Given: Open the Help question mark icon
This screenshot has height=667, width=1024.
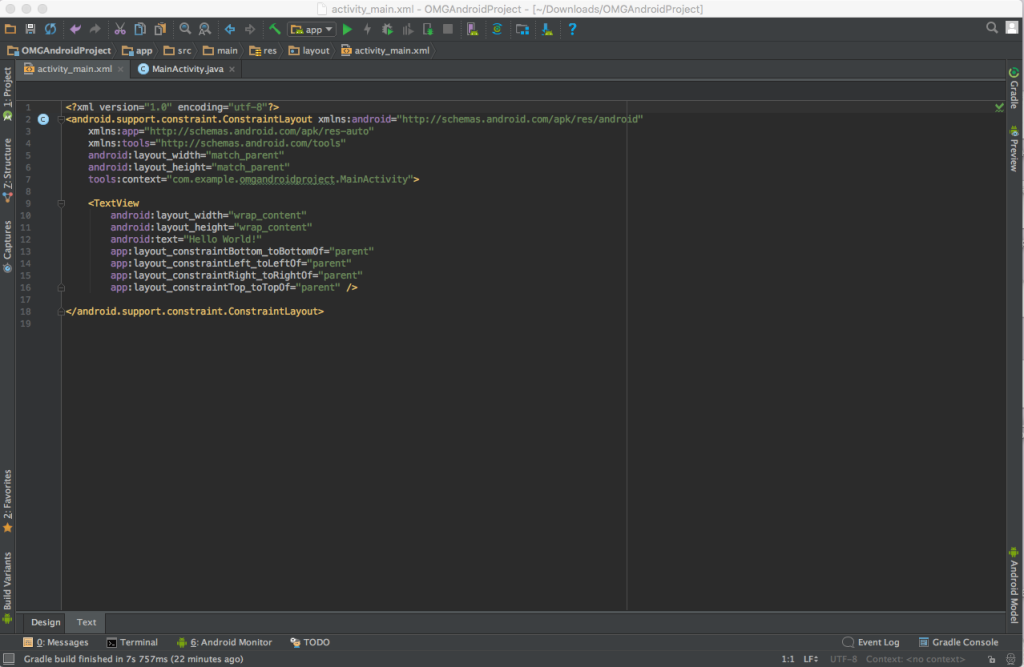Looking at the screenshot, I should 572,30.
